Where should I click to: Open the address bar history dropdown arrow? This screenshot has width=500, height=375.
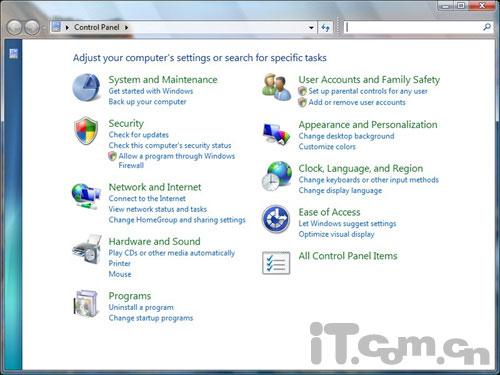311,27
